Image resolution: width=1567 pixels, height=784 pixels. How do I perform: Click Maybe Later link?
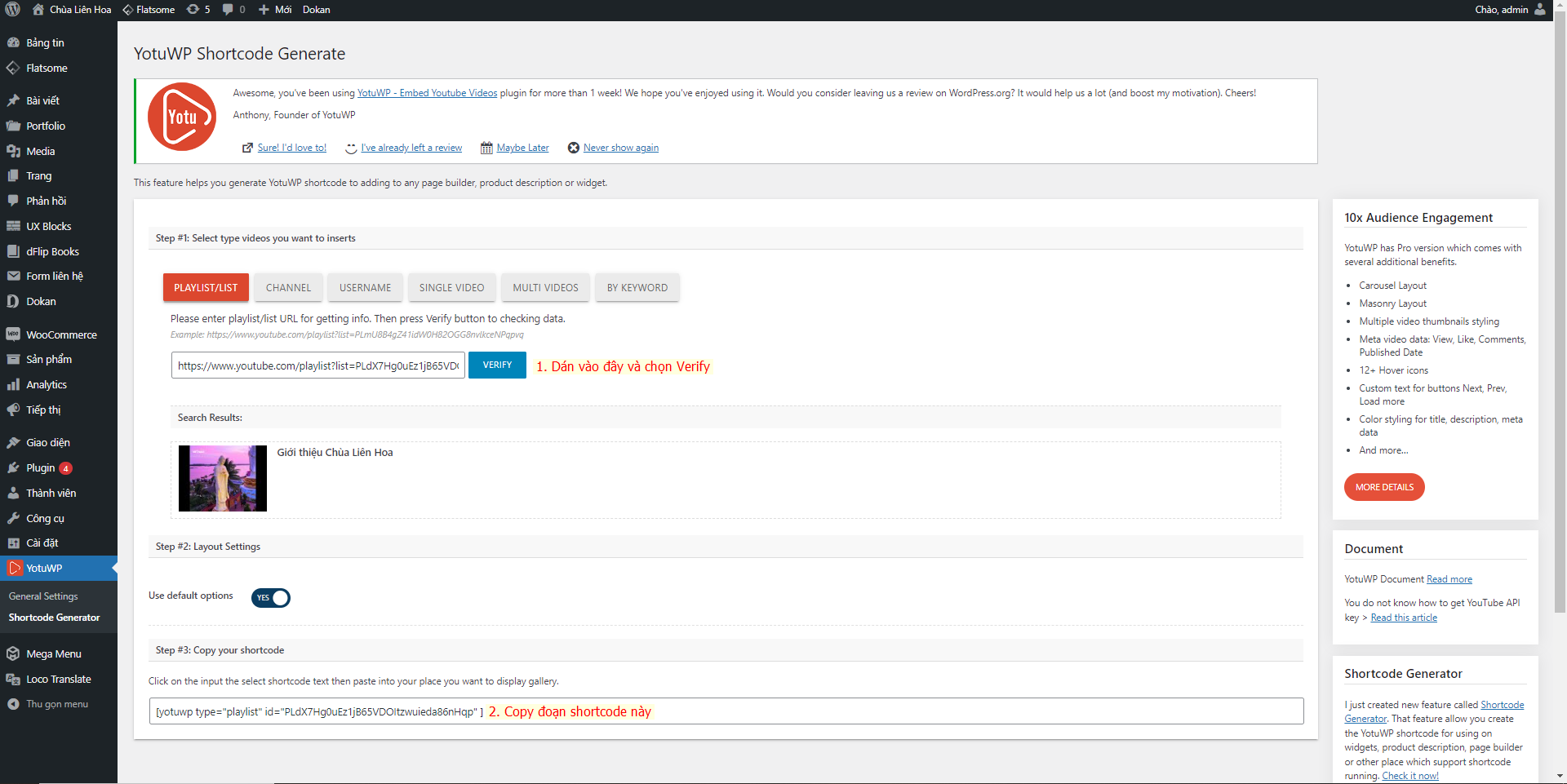pos(522,148)
